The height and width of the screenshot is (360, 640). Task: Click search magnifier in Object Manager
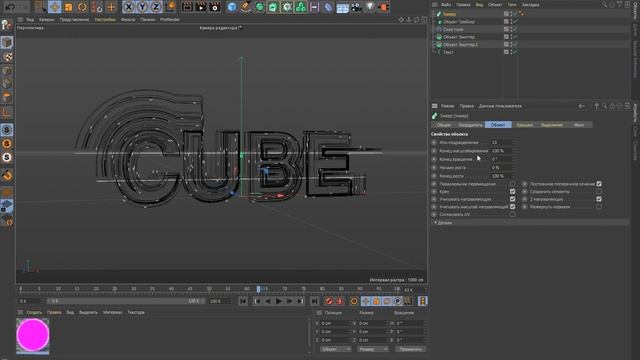coord(604,4)
